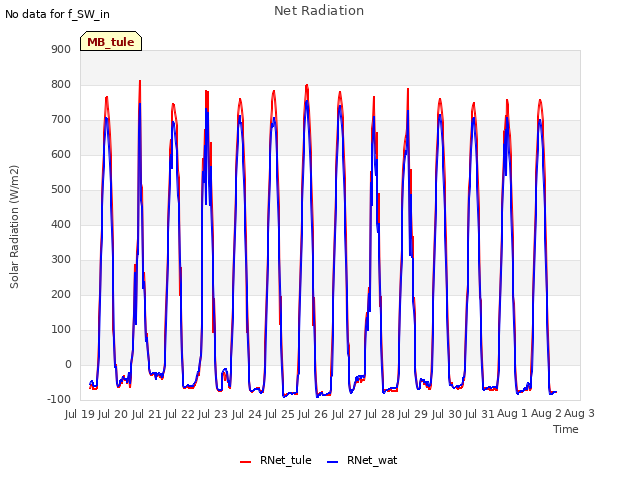Image resolution: width=640 pixels, height=480 pixels.
Task: Click the Aug 2 x-axis date label
Action: point(546,413)
